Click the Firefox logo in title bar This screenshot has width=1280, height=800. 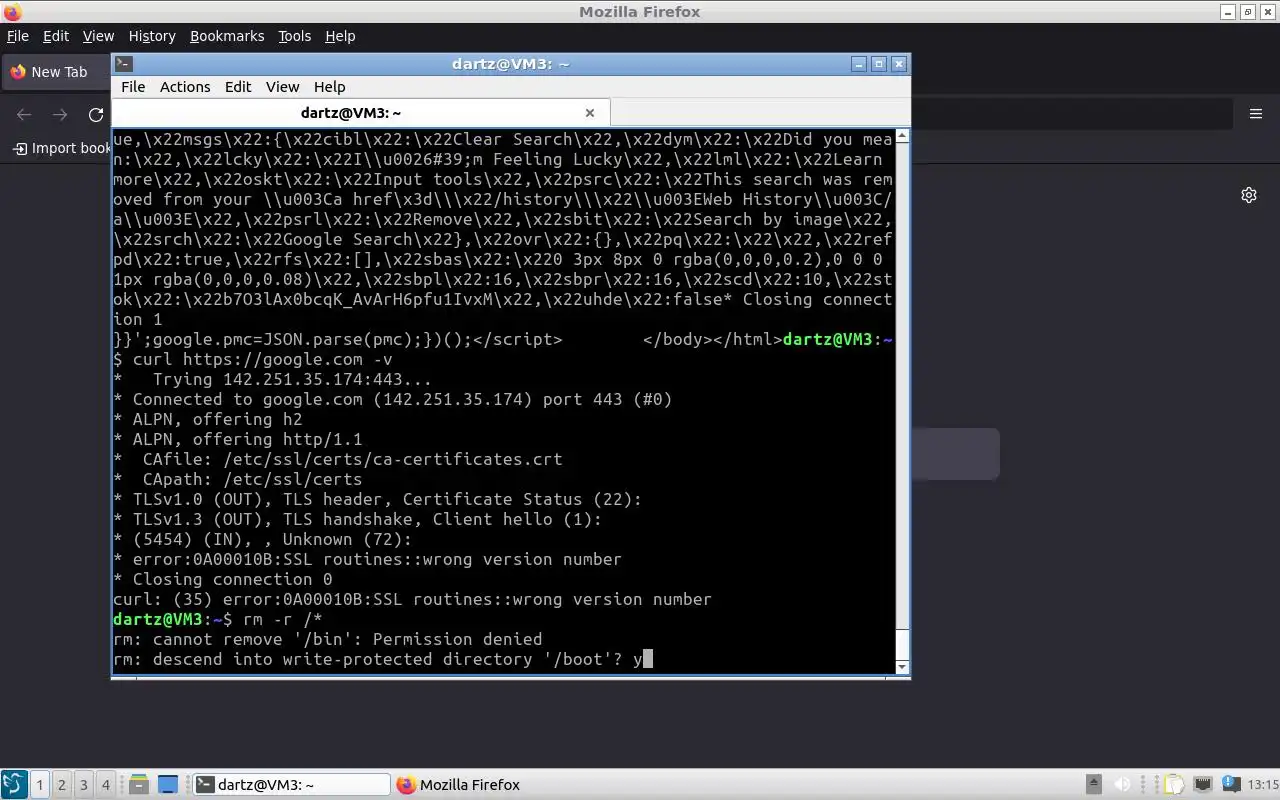coord(11,12)
